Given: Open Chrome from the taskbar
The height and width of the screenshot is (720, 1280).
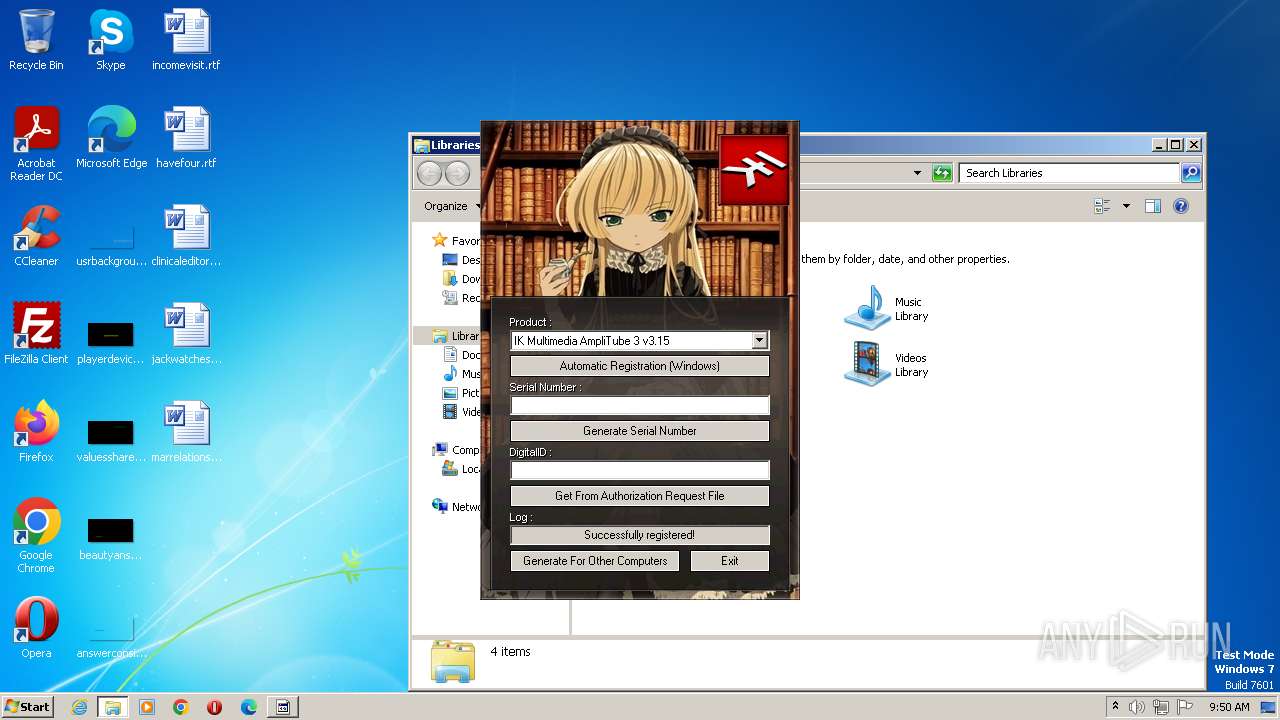Looking at the screenshot, I should click(181, 707).
